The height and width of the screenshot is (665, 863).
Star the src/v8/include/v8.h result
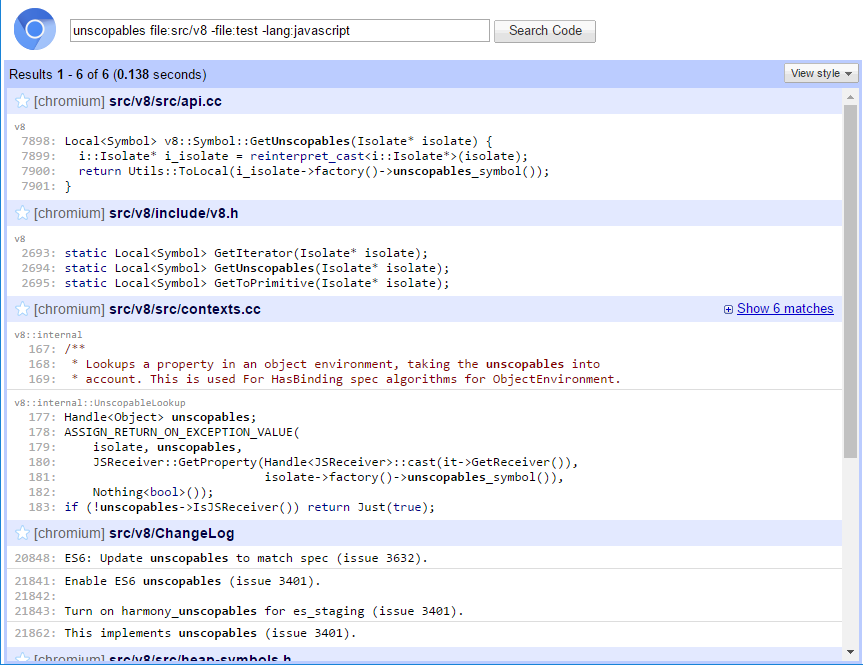click(22, 213)
